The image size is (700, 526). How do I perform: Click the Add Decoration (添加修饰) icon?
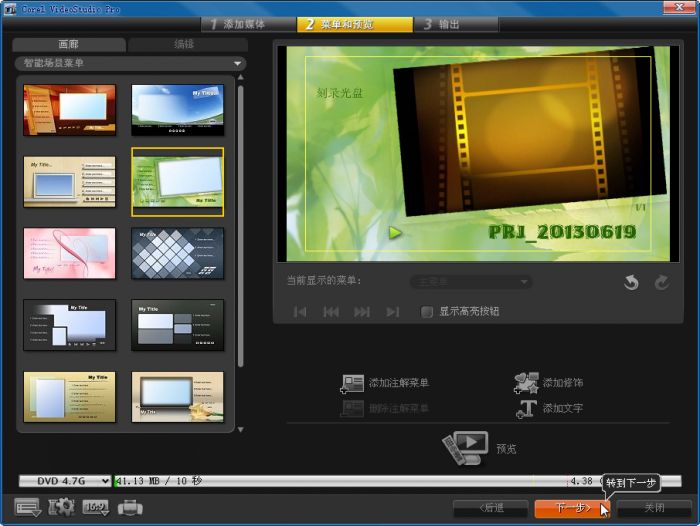tap(526, 383)
